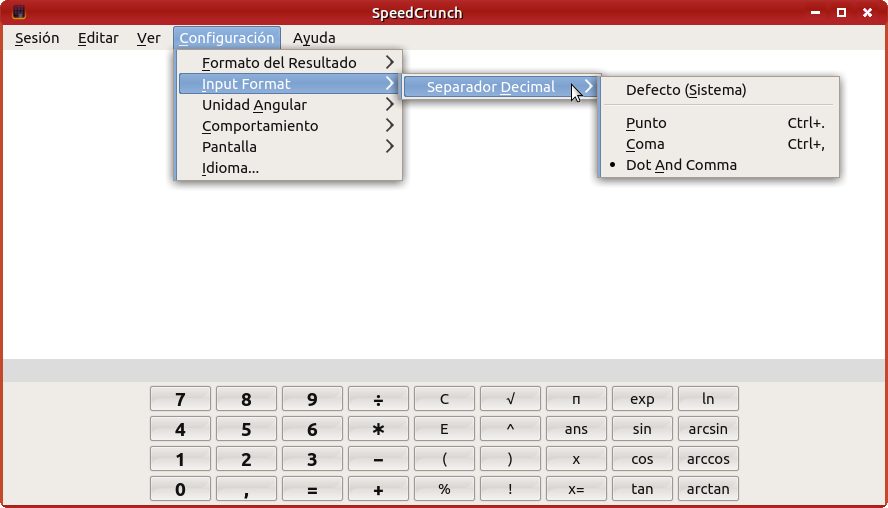Click the division ÷ key

(378, 399)
